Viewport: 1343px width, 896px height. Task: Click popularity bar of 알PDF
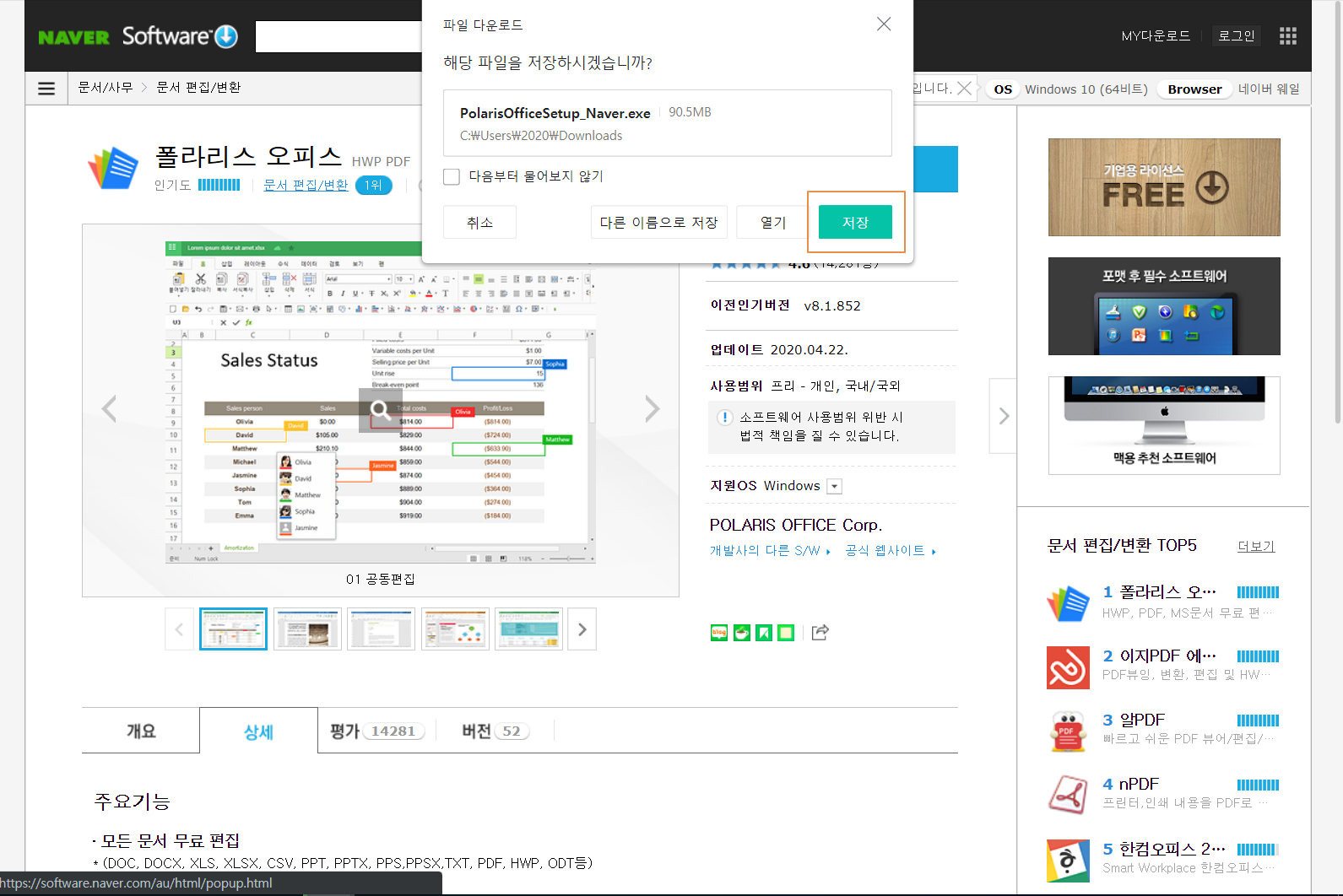point(1258,721)
